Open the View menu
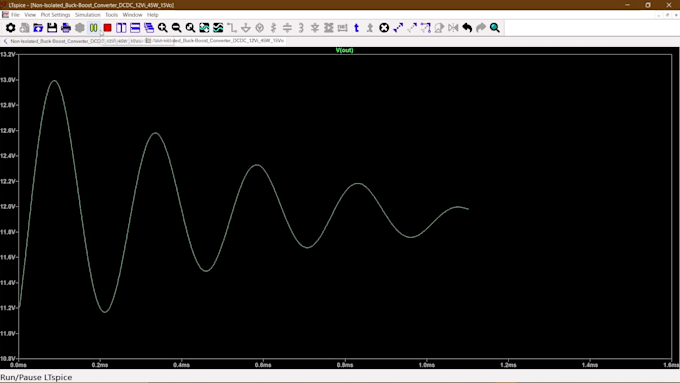Image resolution: width=680 pixels, height=383 pixels. coord(30,15)
